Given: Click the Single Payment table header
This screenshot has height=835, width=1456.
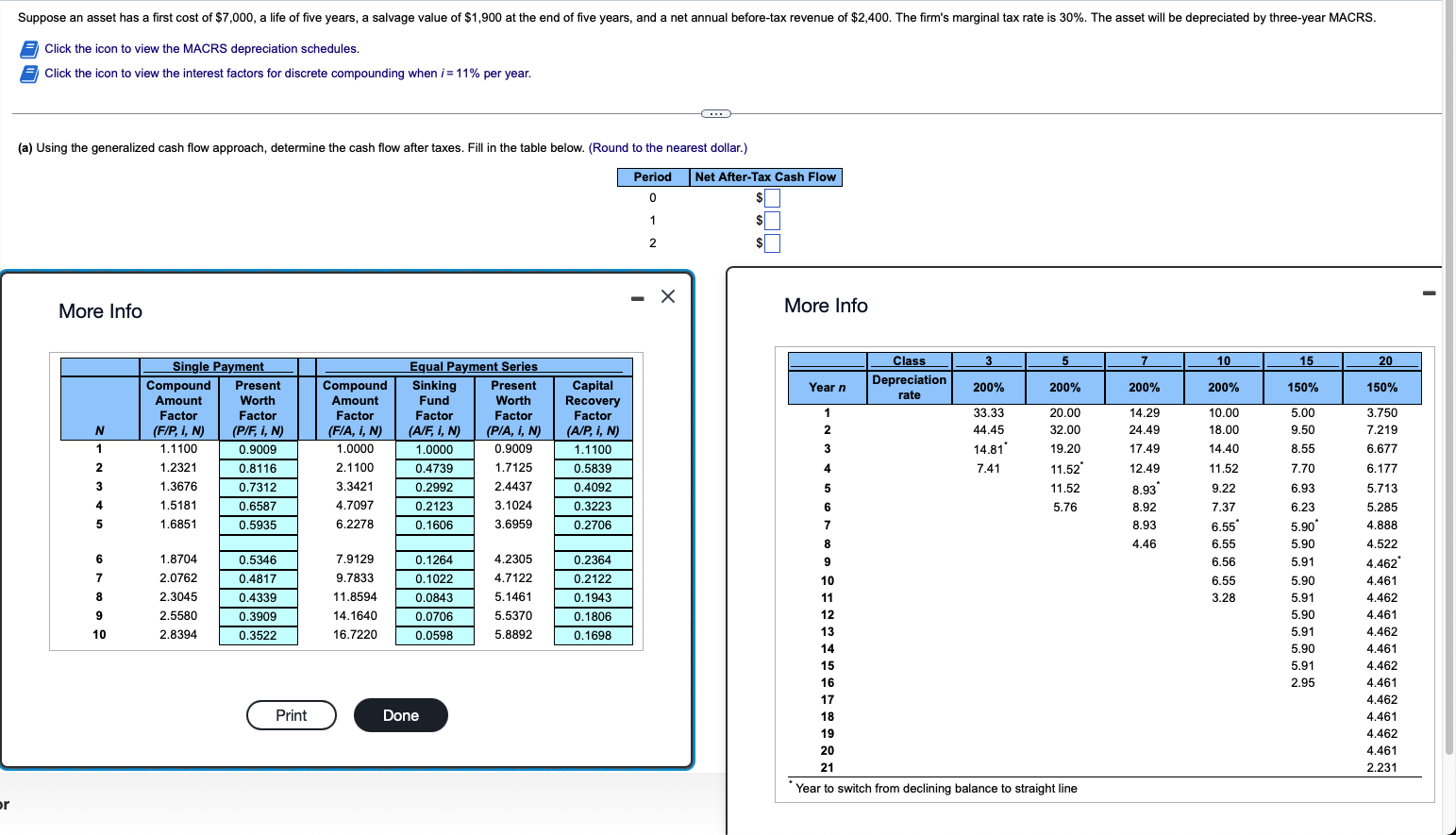Looking at the screenshot, I should pos(216,366).
